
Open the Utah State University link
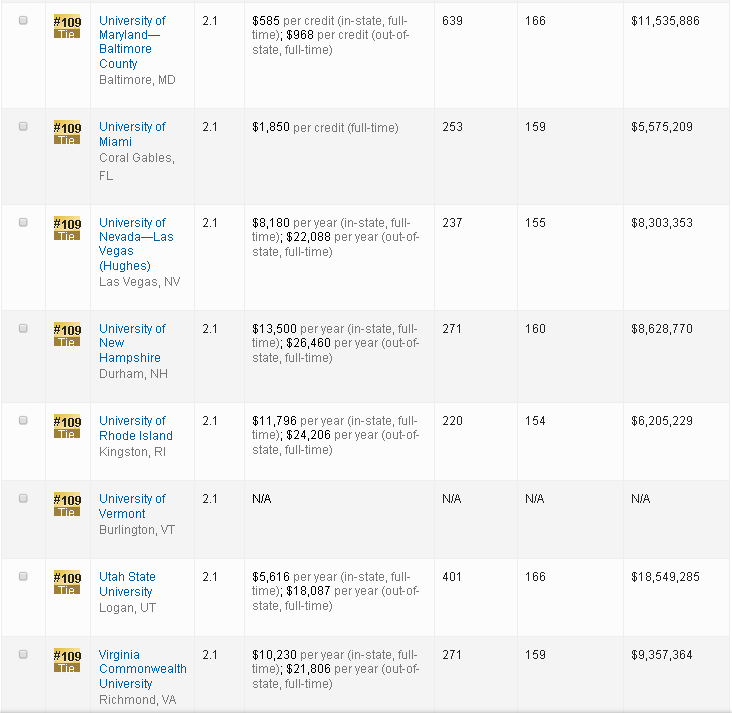pyautogui.click(x=127, y=584)
